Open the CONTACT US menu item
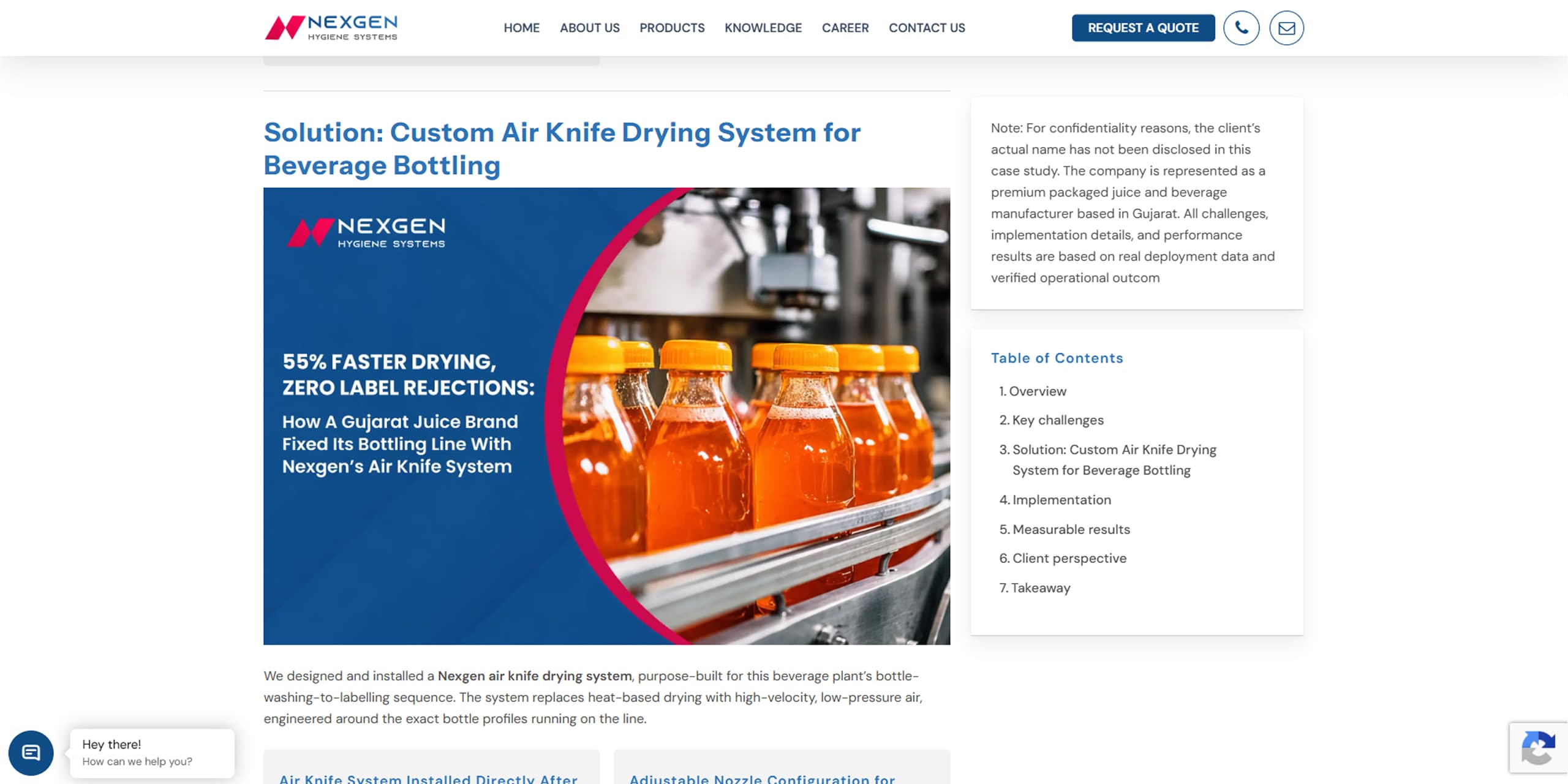This screenshot has width=1568, height=784. (927, 28)
